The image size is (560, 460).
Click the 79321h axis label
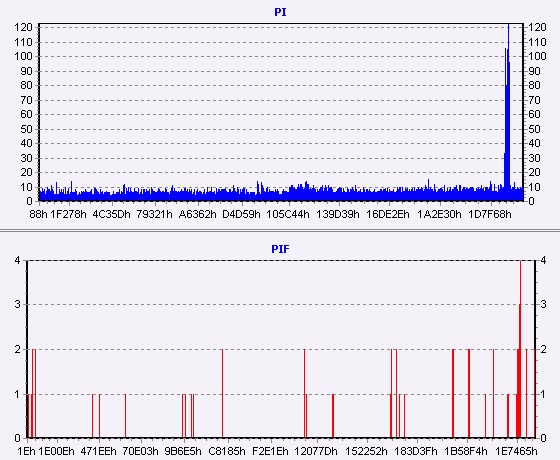(x=154, y=214)
